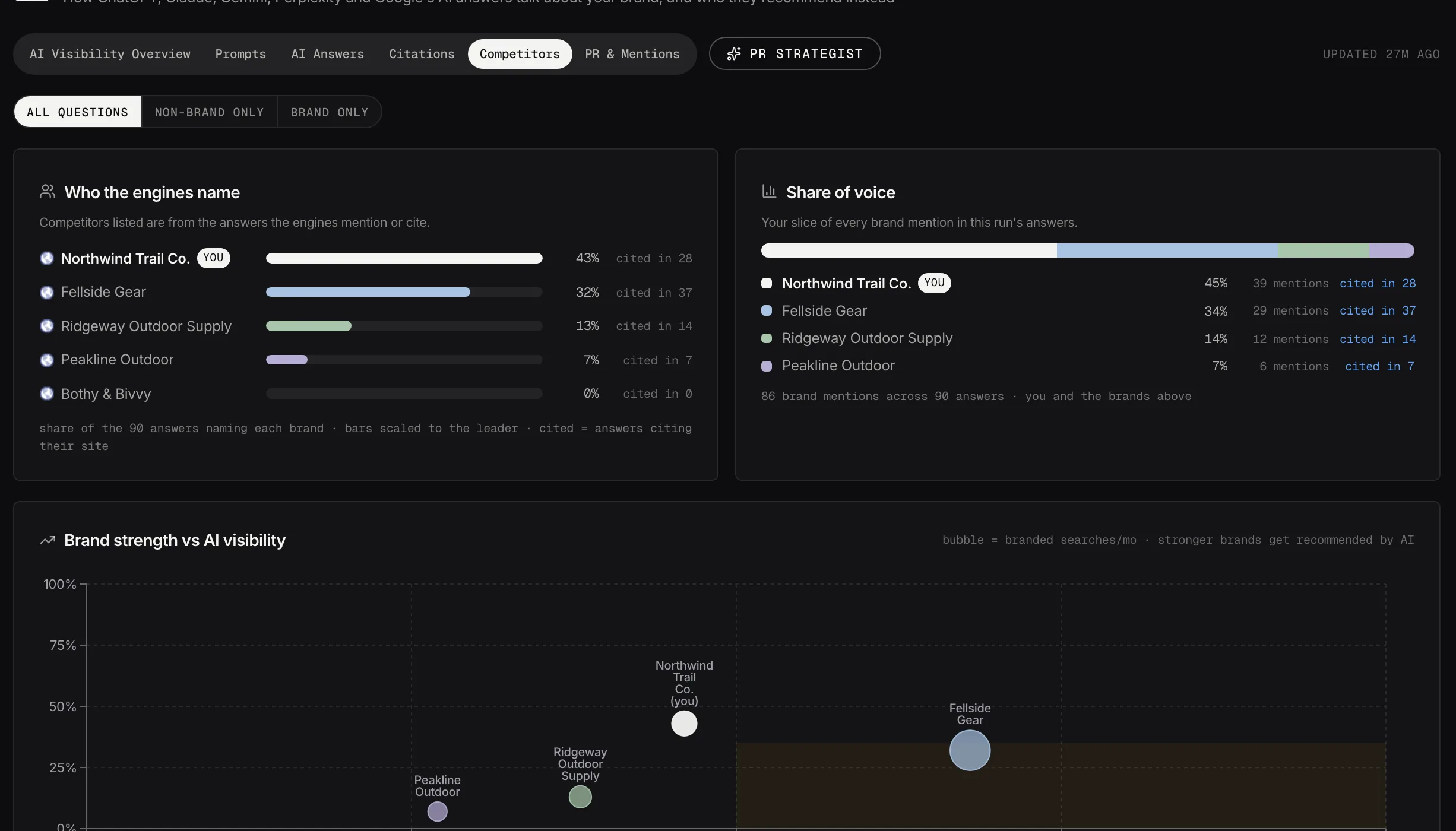Filter by Non-Brand Only

point(209,112)
